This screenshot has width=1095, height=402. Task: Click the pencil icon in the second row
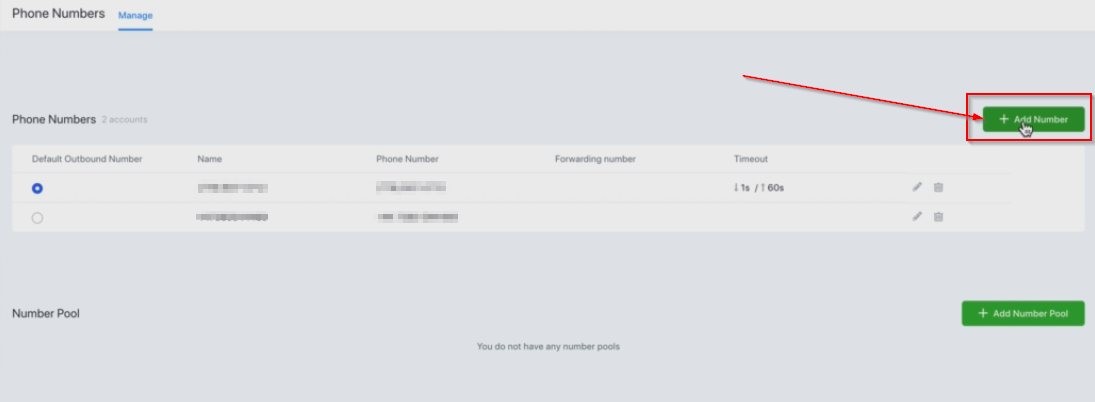917,217
